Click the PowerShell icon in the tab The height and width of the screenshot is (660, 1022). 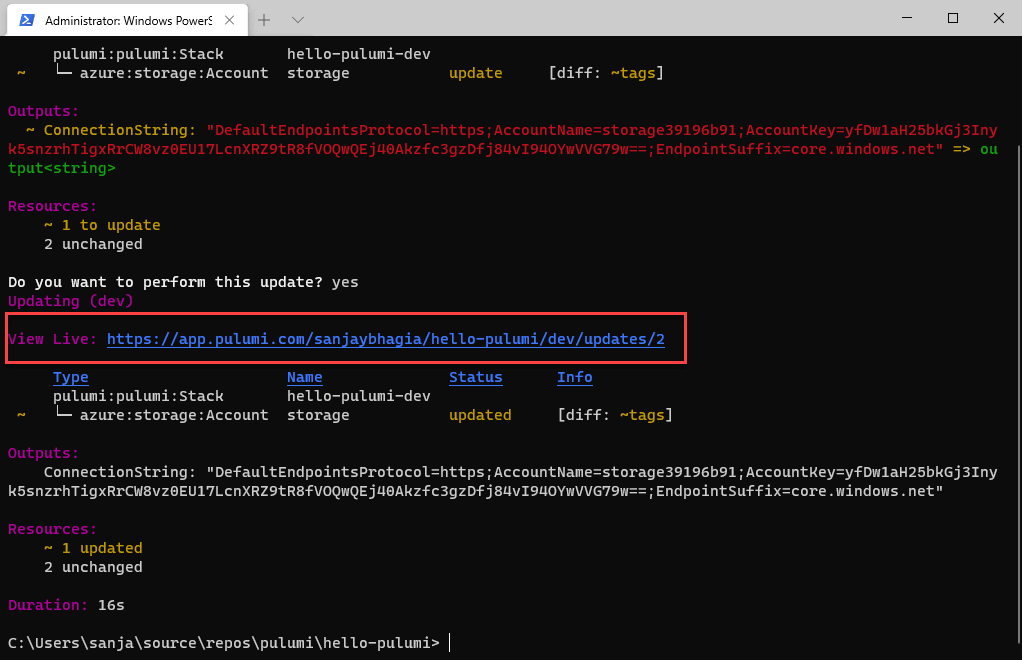coord(27,20)
